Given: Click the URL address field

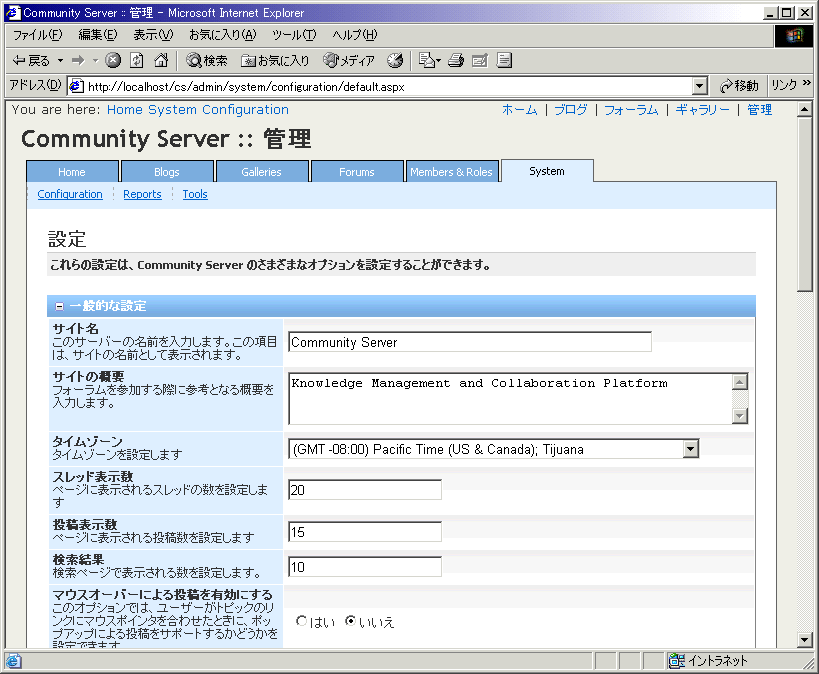Looking at the screenshot, I should pos(389,86).
